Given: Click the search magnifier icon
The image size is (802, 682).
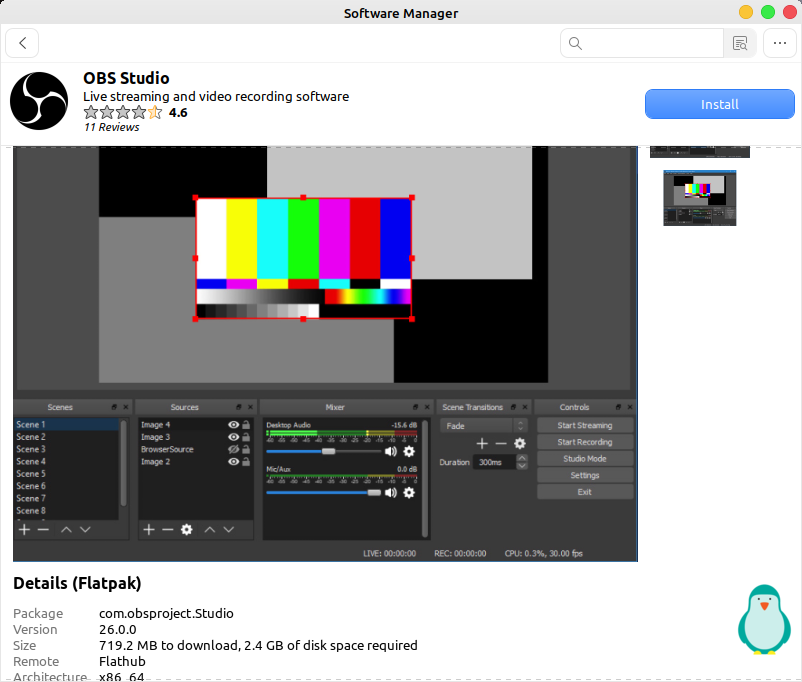Looking at the screenshot, I should pos(575,43).
